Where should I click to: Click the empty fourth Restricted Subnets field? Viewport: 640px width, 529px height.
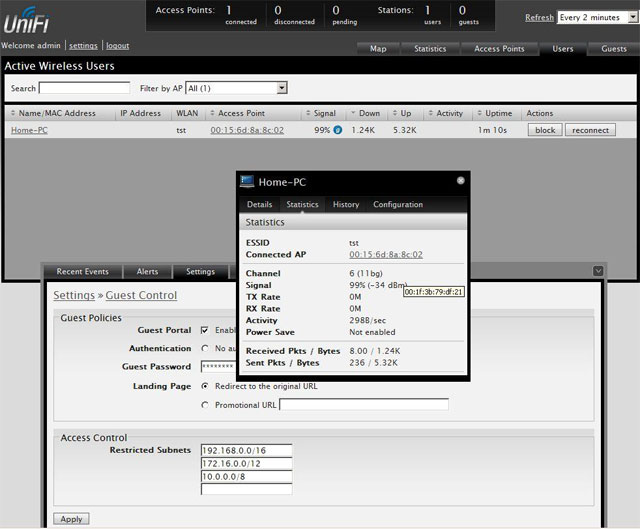point(247,489)
